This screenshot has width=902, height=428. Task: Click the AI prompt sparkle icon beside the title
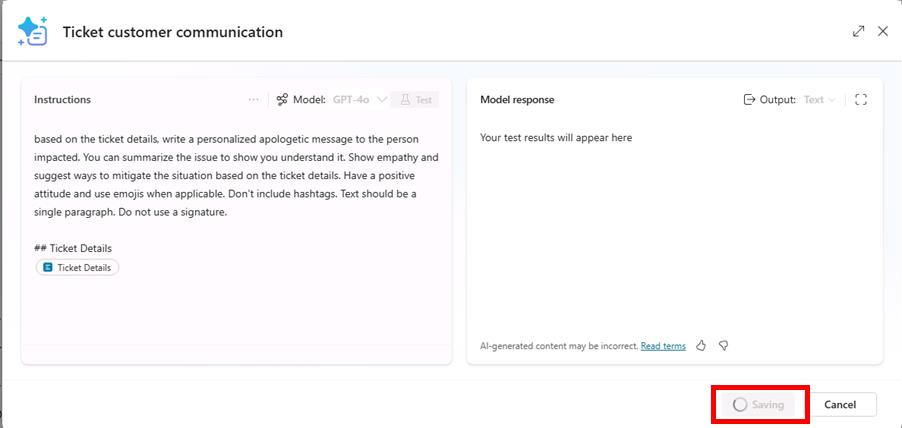tap(32, 31)
